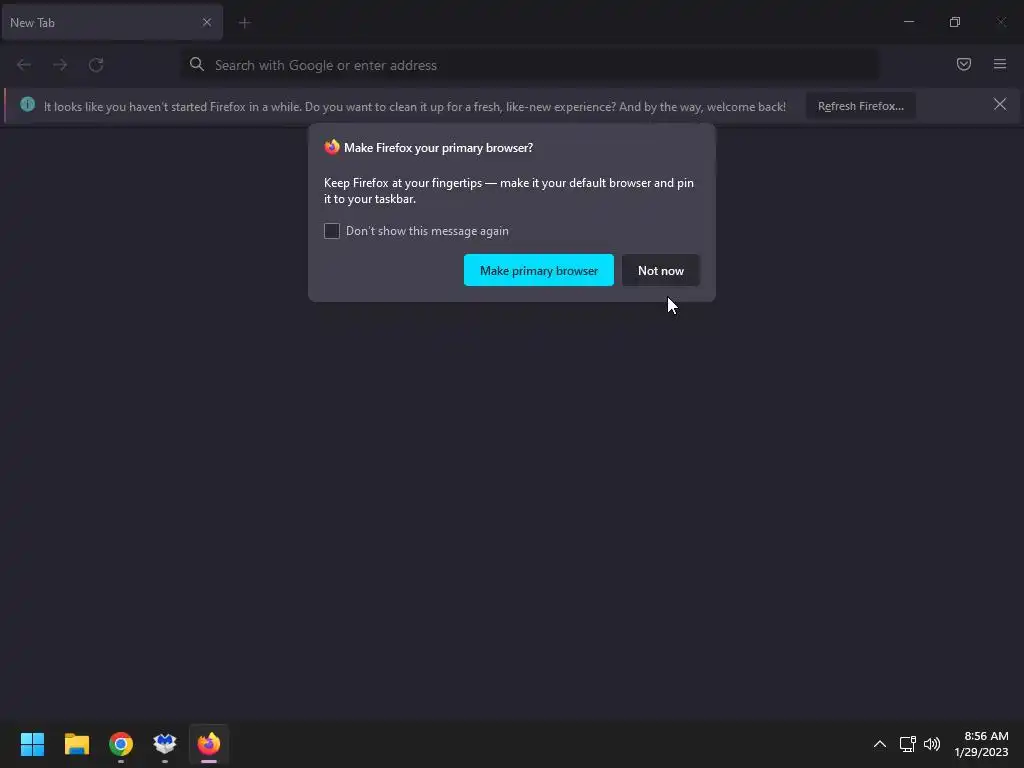
Task: Click the Firefox taskbar icon
Action: point(209,744)
